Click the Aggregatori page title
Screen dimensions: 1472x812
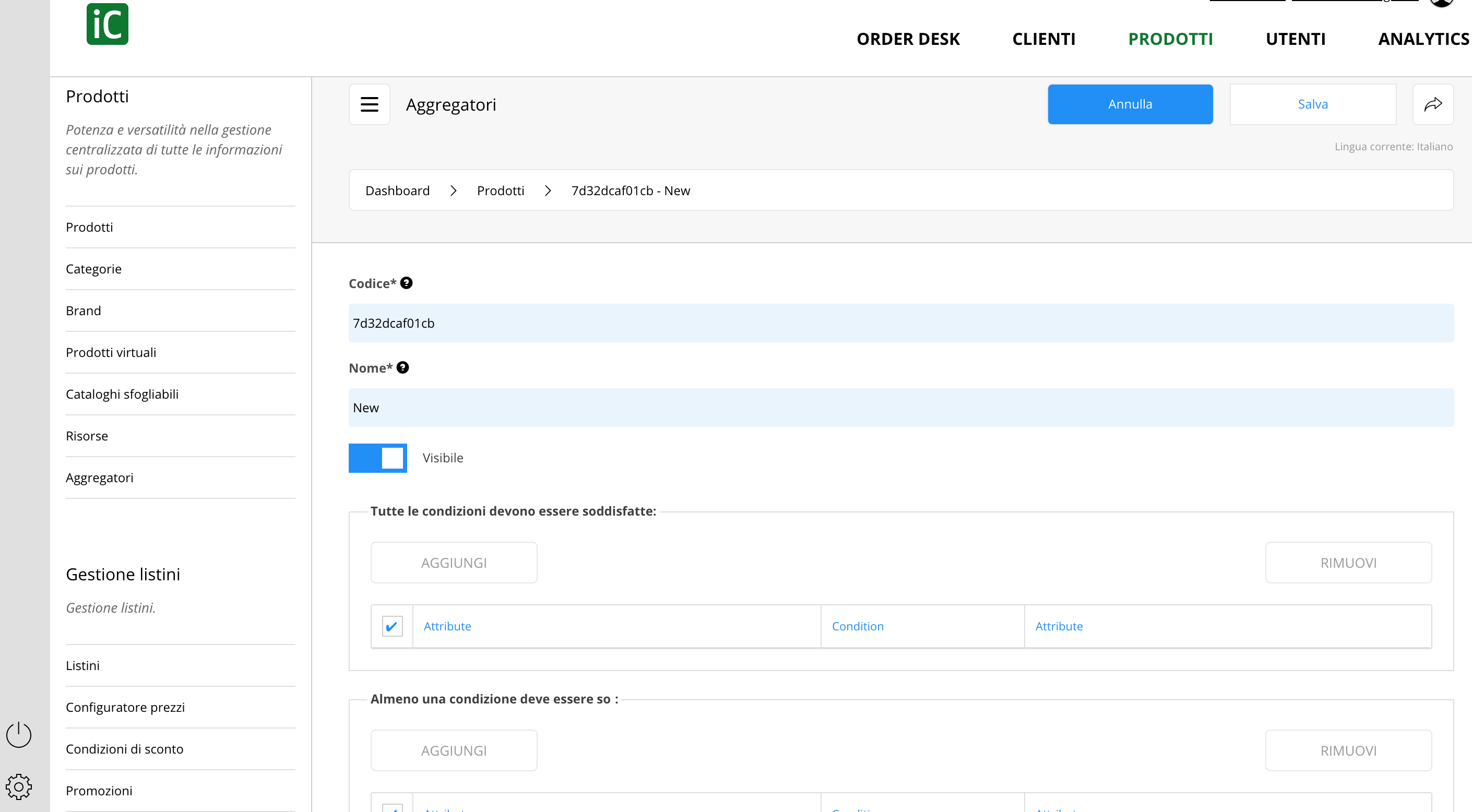click(x=451, y=104)
